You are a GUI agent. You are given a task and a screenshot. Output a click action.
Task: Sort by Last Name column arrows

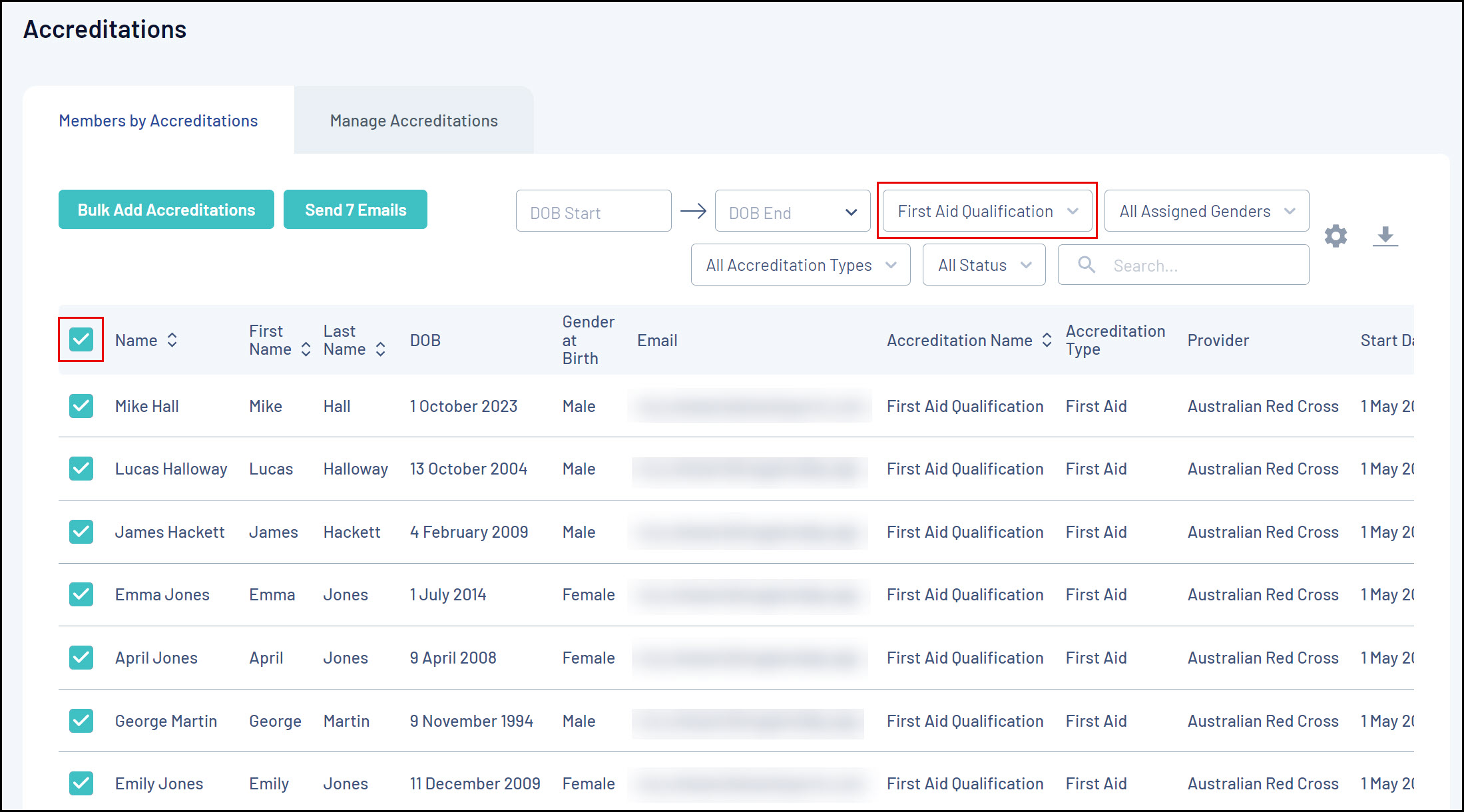point(380,349)
